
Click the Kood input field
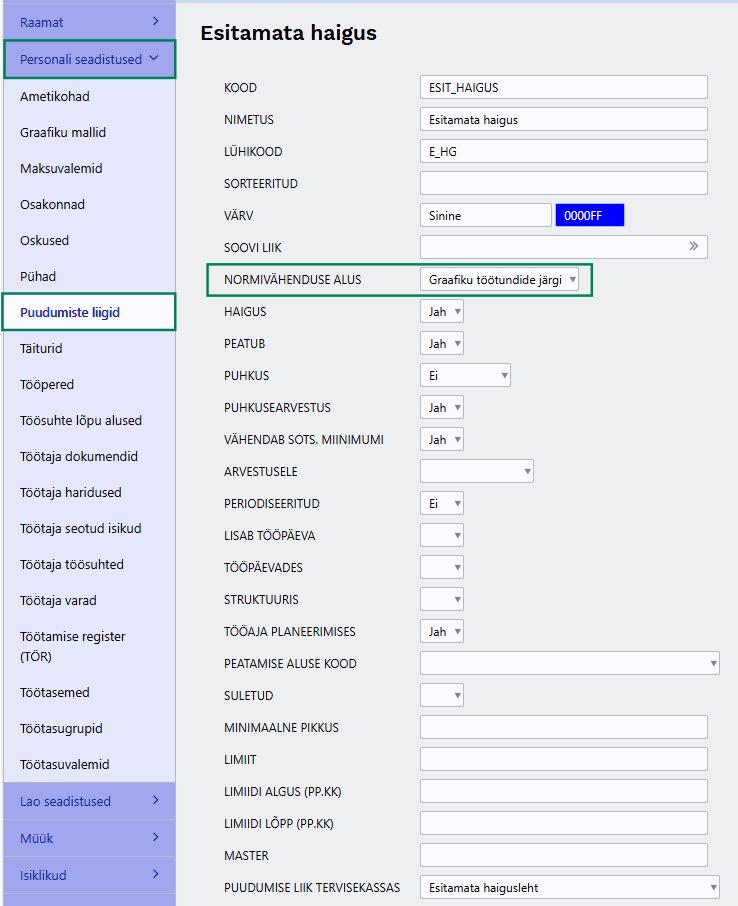click(x=563, y=87)
